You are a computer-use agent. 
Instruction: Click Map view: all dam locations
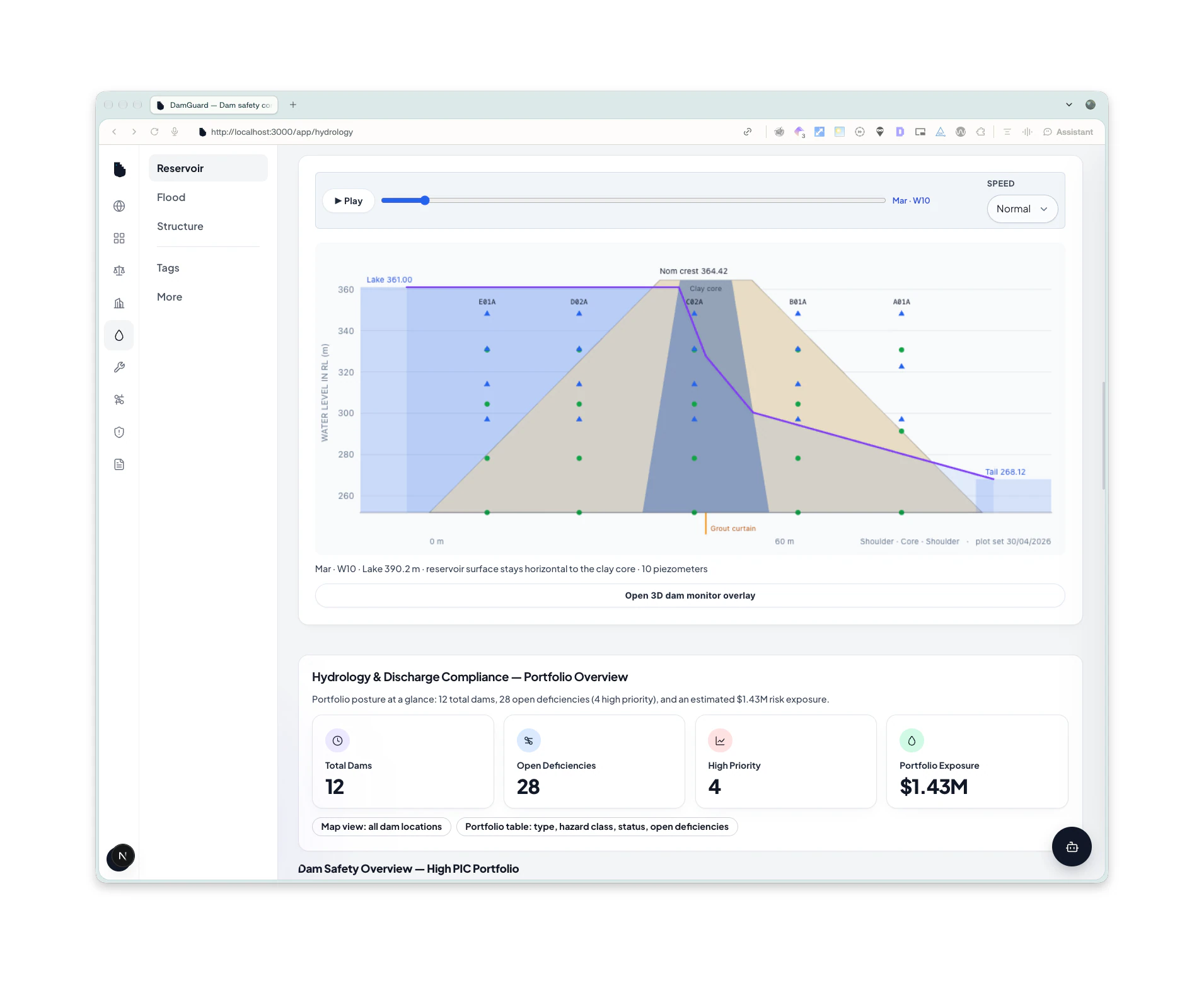pyautogui.click(x=381, y=827)
